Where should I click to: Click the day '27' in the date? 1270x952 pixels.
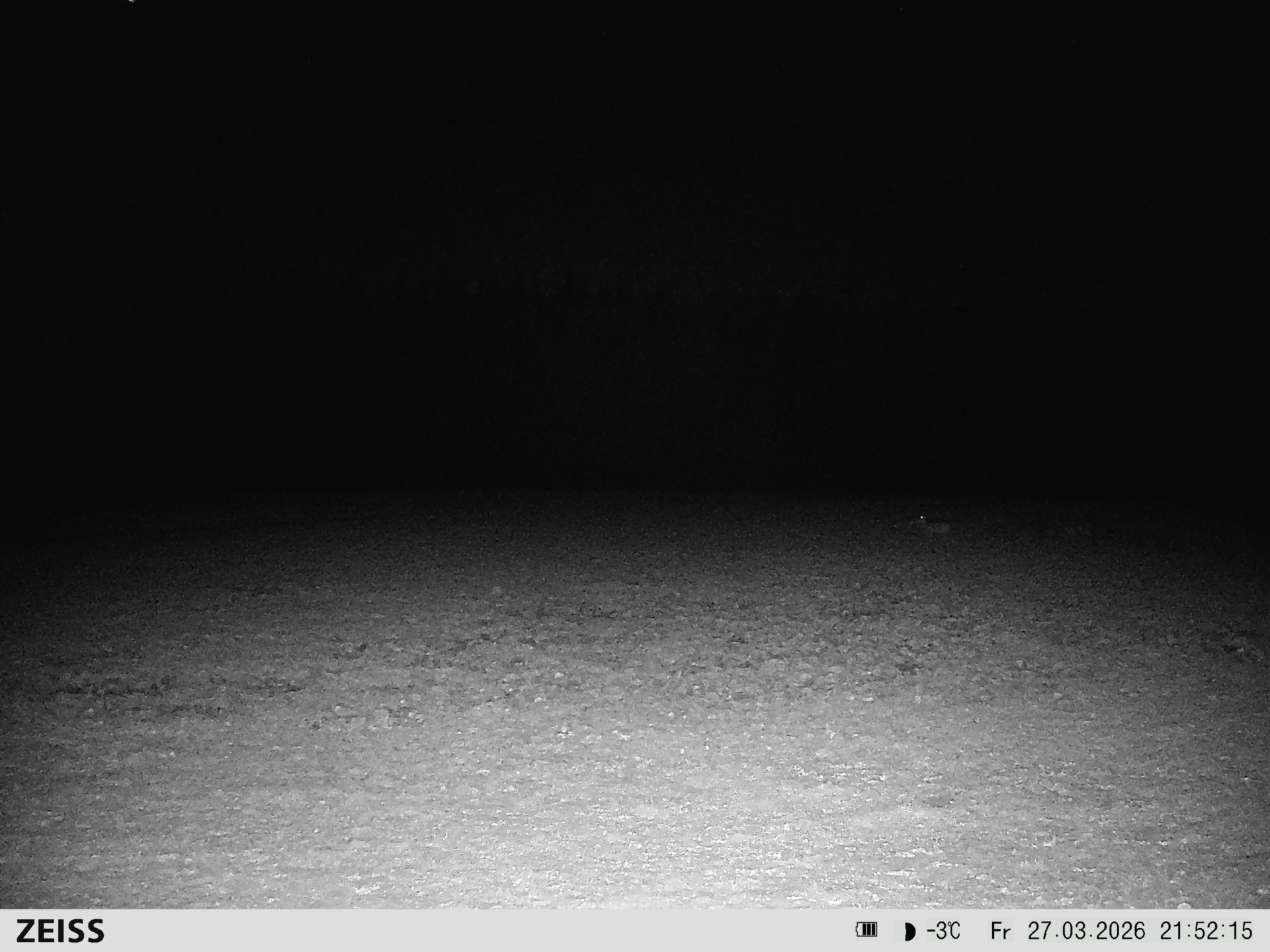(x=1040, y=931)
